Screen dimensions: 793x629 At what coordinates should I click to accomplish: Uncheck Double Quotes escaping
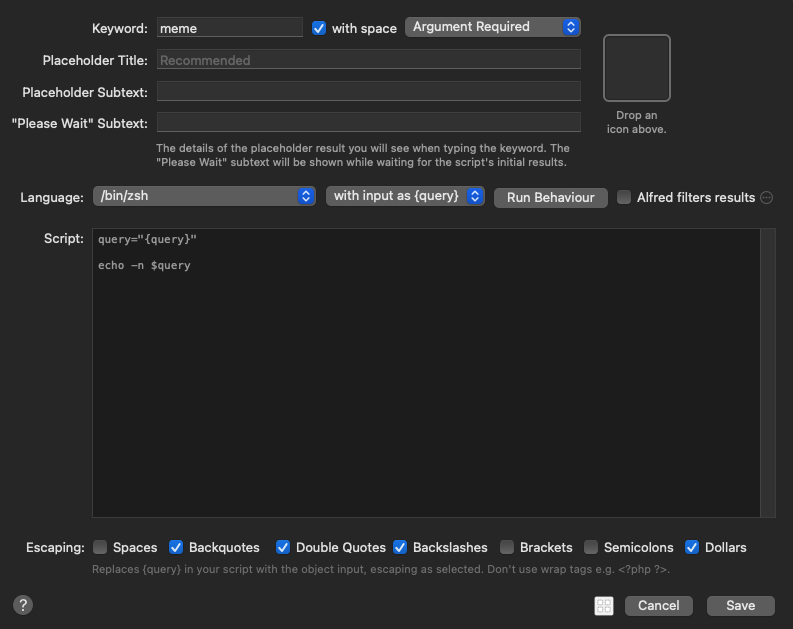283,547
